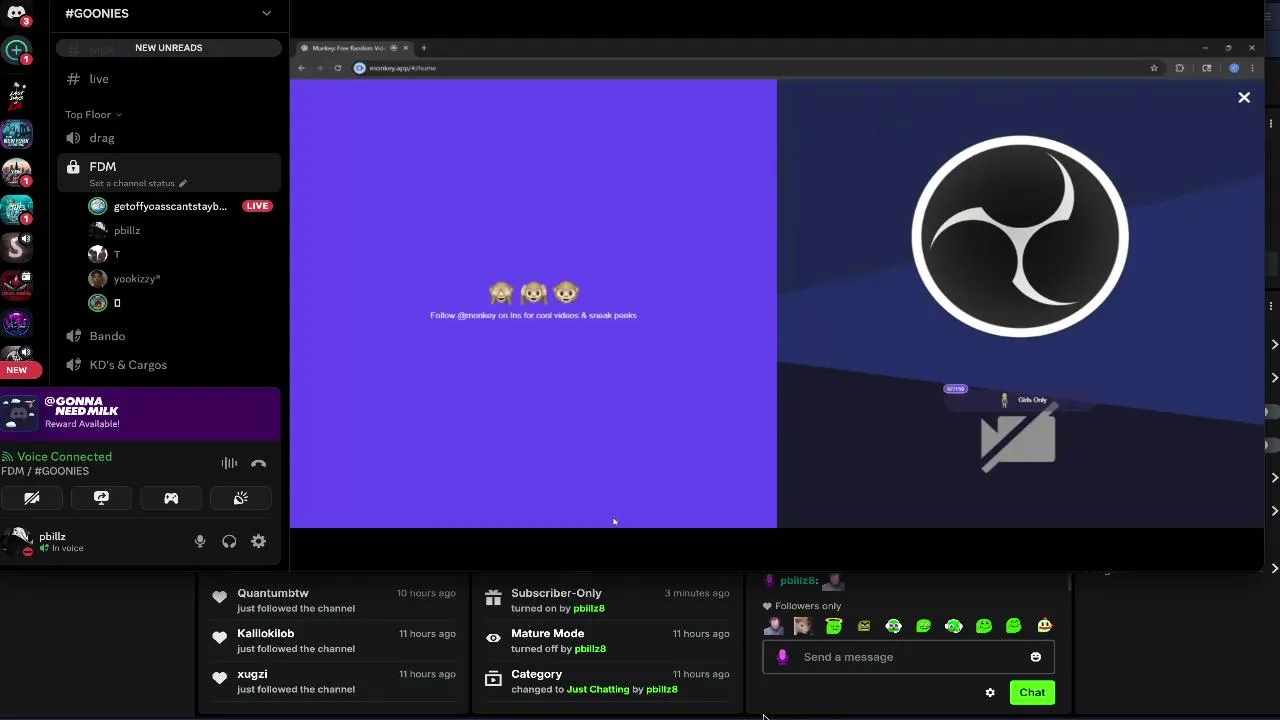Edit channel status pencil icon
This screenshot has width=1280, height=720.
coord(182,184)
